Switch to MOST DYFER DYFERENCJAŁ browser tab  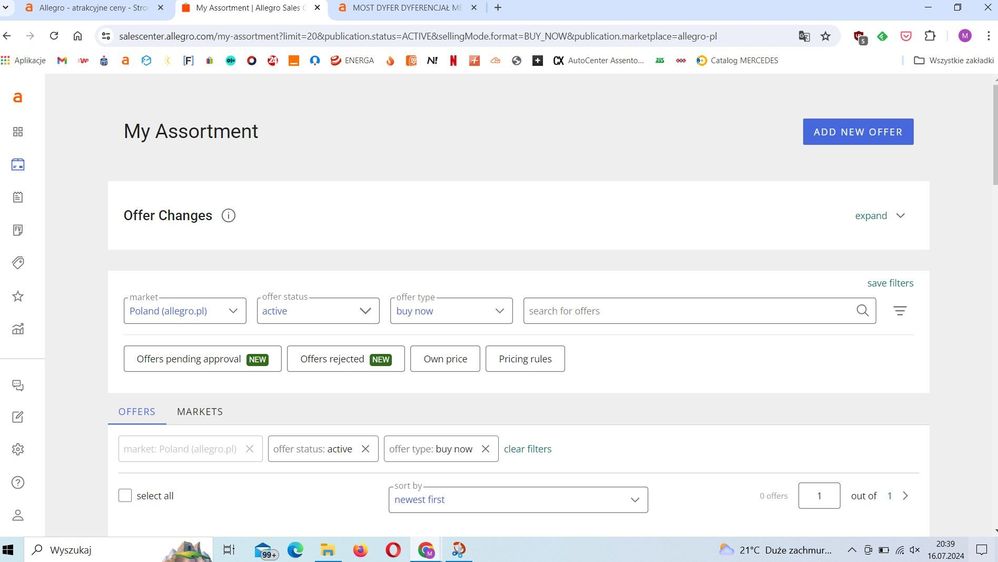(x=407, y=8)
